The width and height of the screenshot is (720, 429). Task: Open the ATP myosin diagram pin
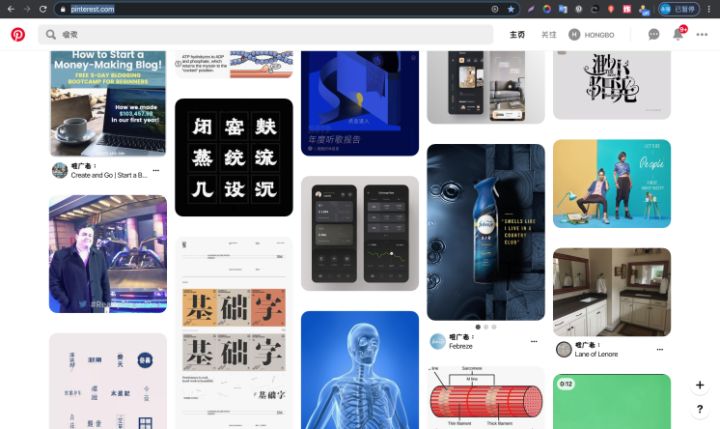point(234,64)
